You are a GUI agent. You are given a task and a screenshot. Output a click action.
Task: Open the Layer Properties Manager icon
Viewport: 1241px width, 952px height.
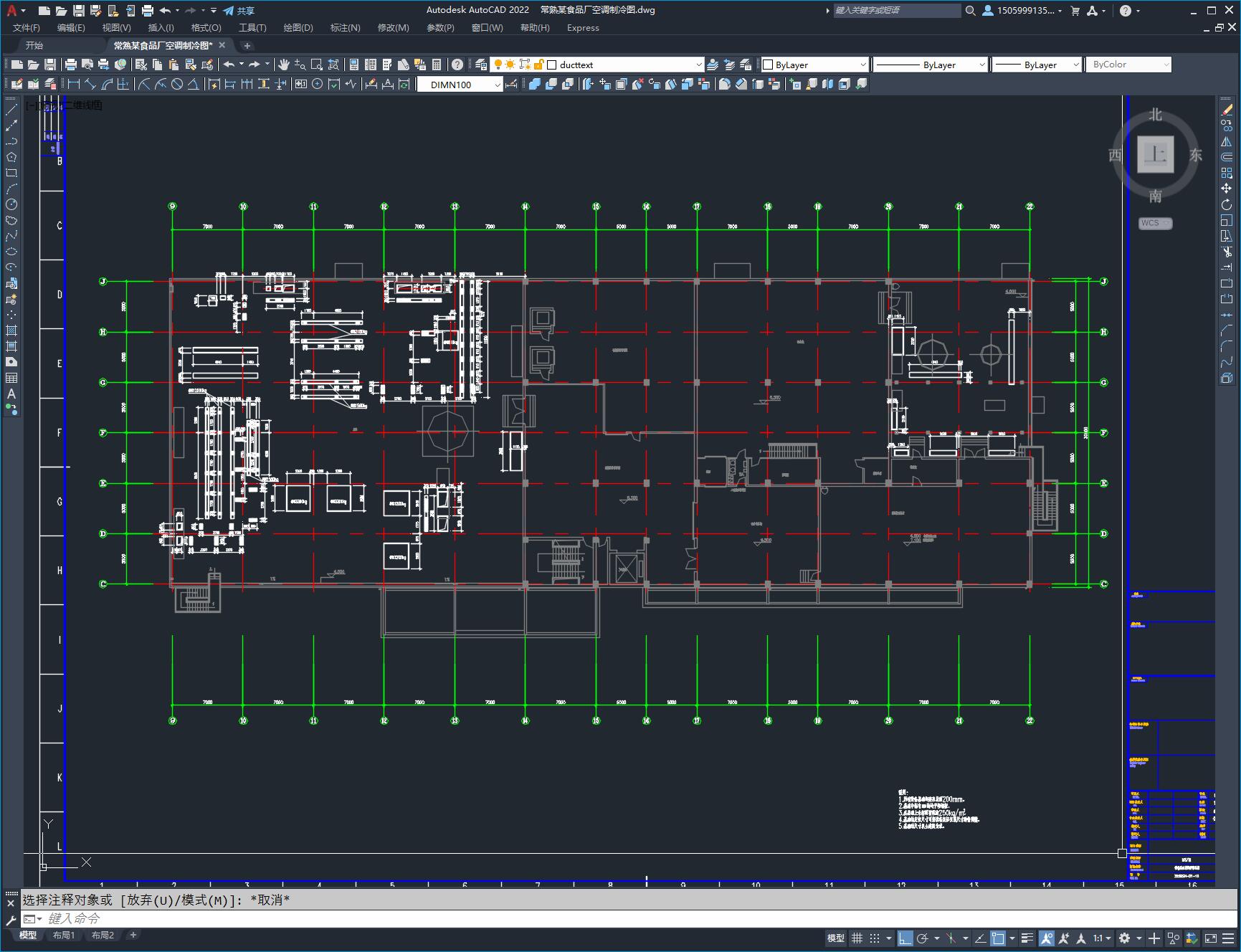[x=481, y=65]
